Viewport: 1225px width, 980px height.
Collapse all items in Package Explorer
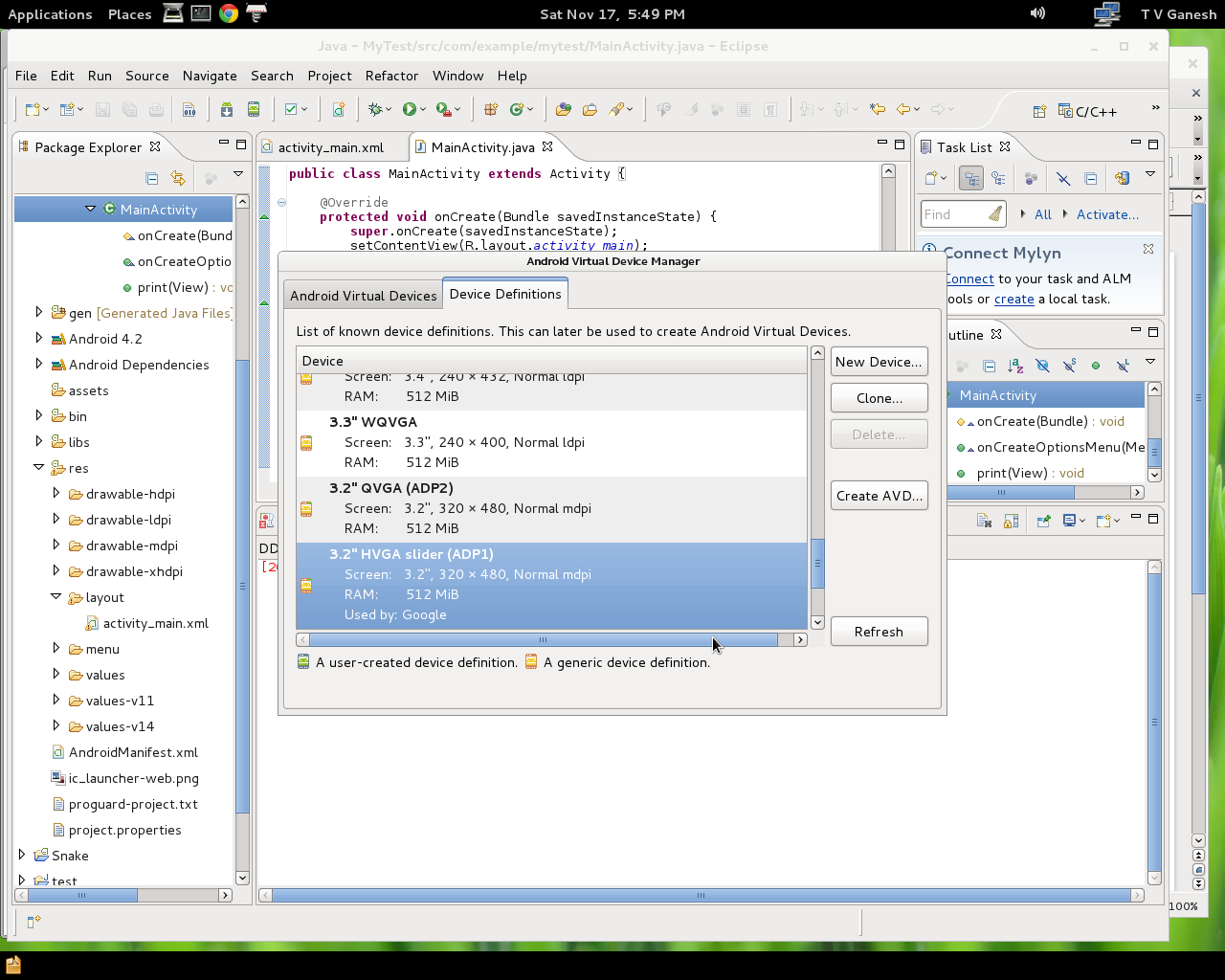point(151,178)
